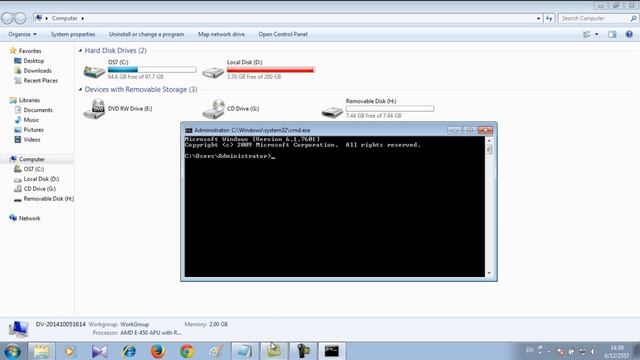Click the language indicator in system tray

point(529,350)
